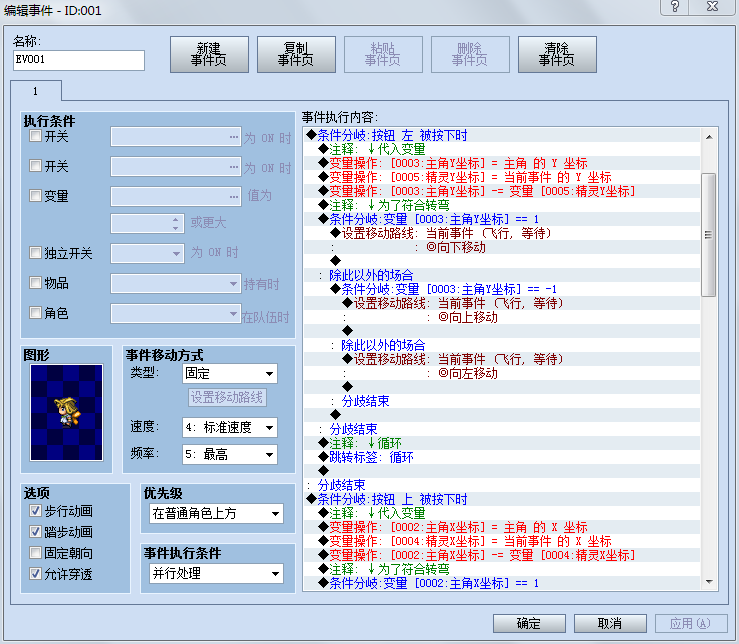Click 复制事件页 button
Screen dimensions: 739x644
click(296, 55)
